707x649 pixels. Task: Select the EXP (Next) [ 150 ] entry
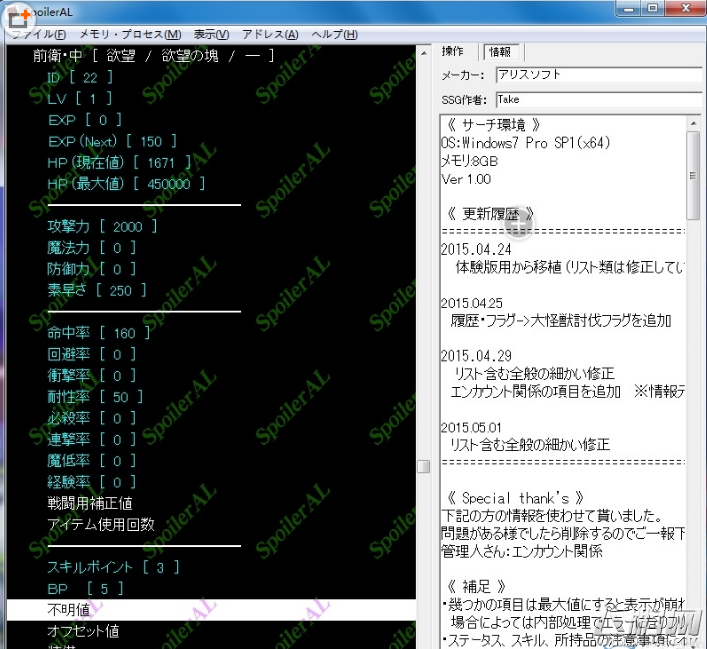pos(112,142)
